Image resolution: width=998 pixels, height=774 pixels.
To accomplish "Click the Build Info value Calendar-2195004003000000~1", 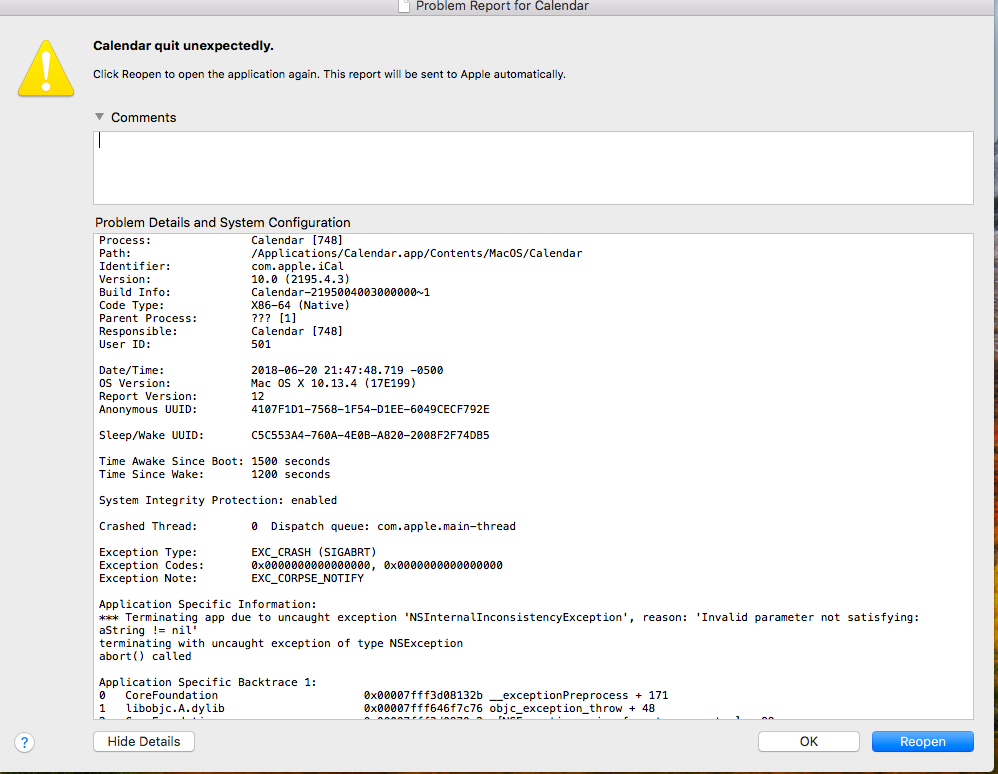I will point(341,292).
